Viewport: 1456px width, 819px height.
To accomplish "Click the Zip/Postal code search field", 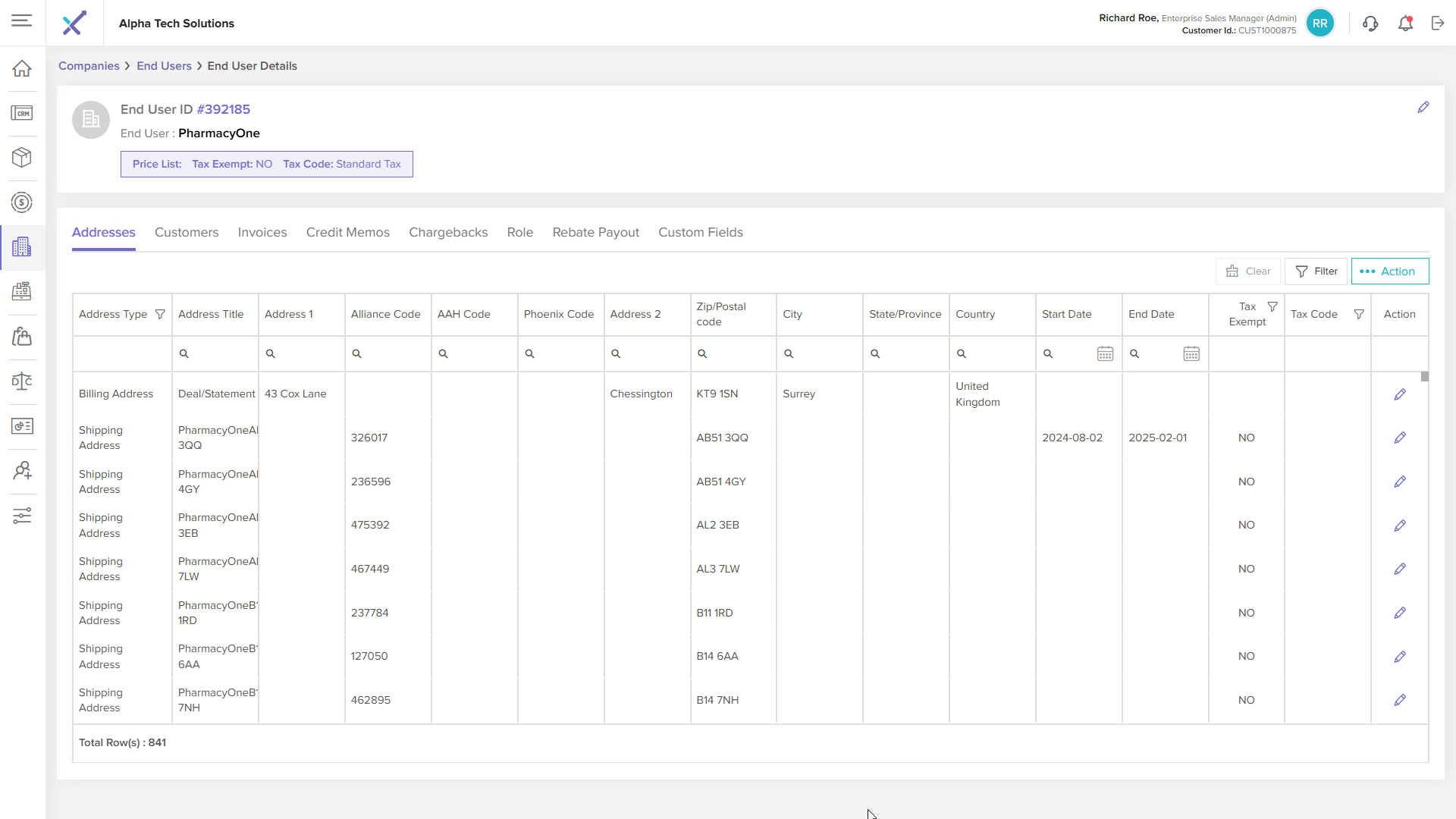I will (736, 354).
